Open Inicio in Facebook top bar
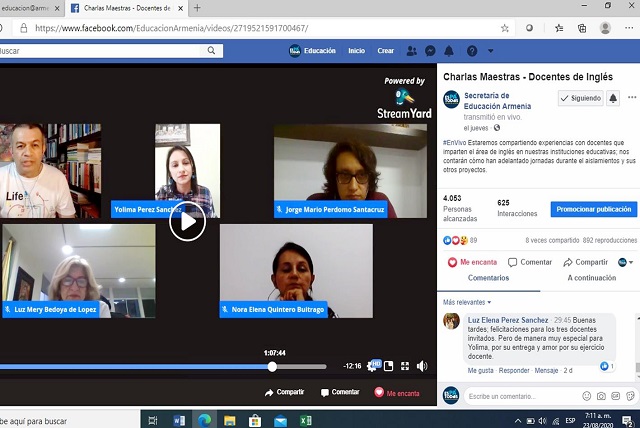Image resolution: width=640 pixels, height=428 pixels. click(x=356, y=51)
